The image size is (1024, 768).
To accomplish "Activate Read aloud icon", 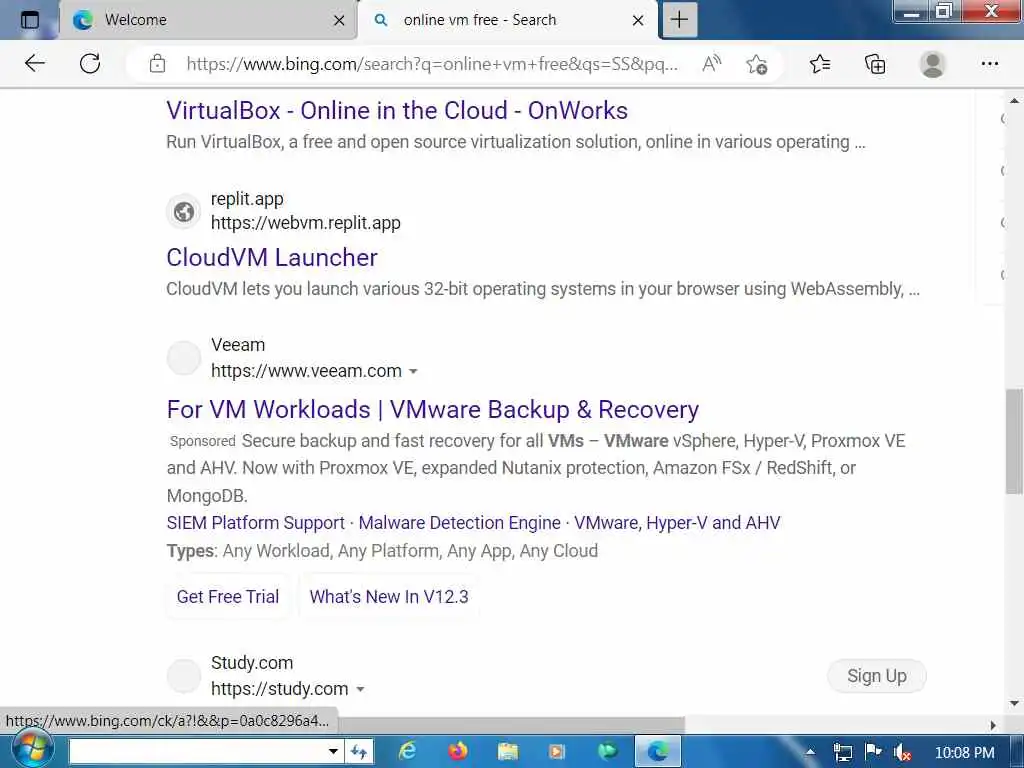I will click(x=711, y=63).
